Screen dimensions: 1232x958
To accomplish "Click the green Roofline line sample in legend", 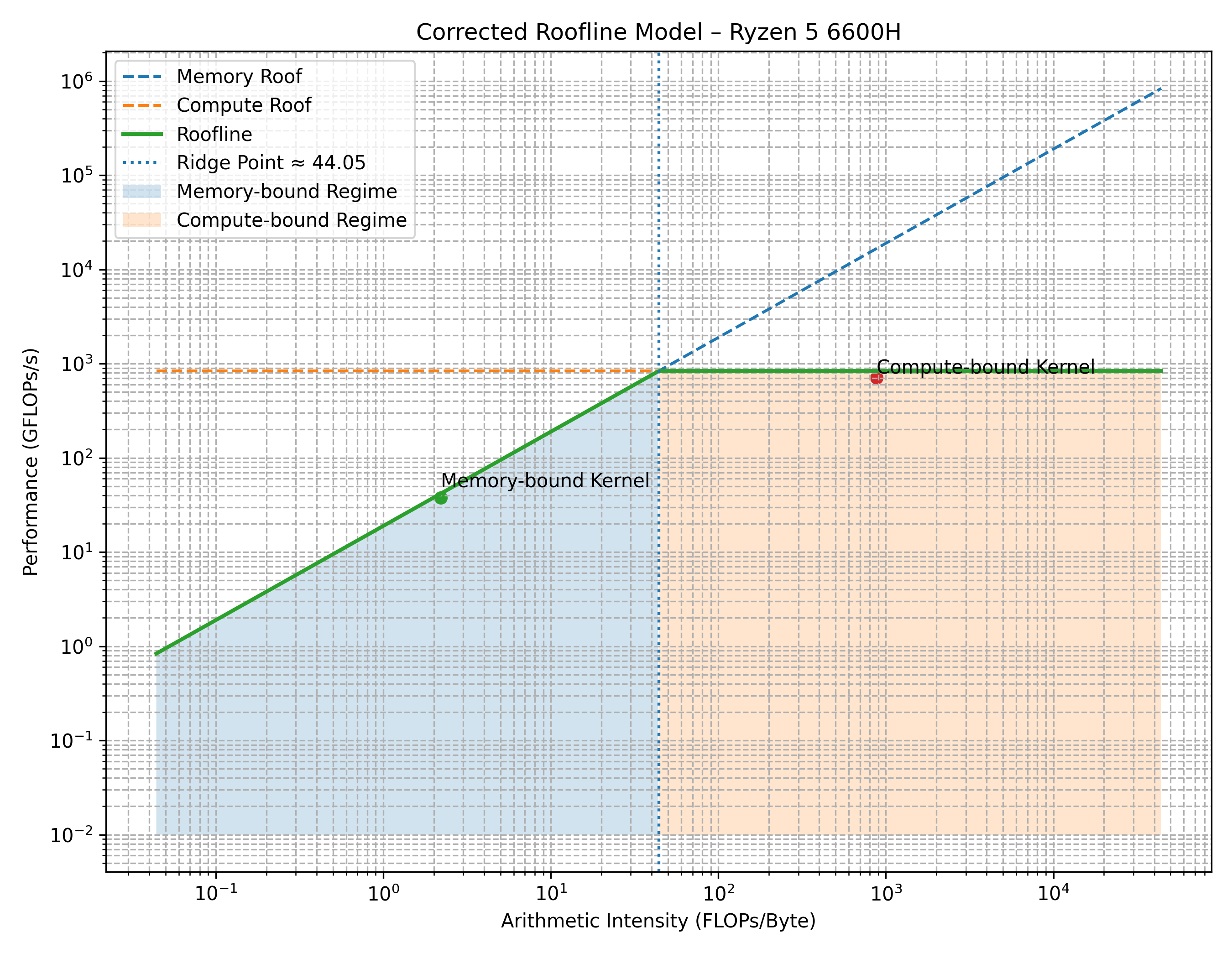I will pos(142,134).
